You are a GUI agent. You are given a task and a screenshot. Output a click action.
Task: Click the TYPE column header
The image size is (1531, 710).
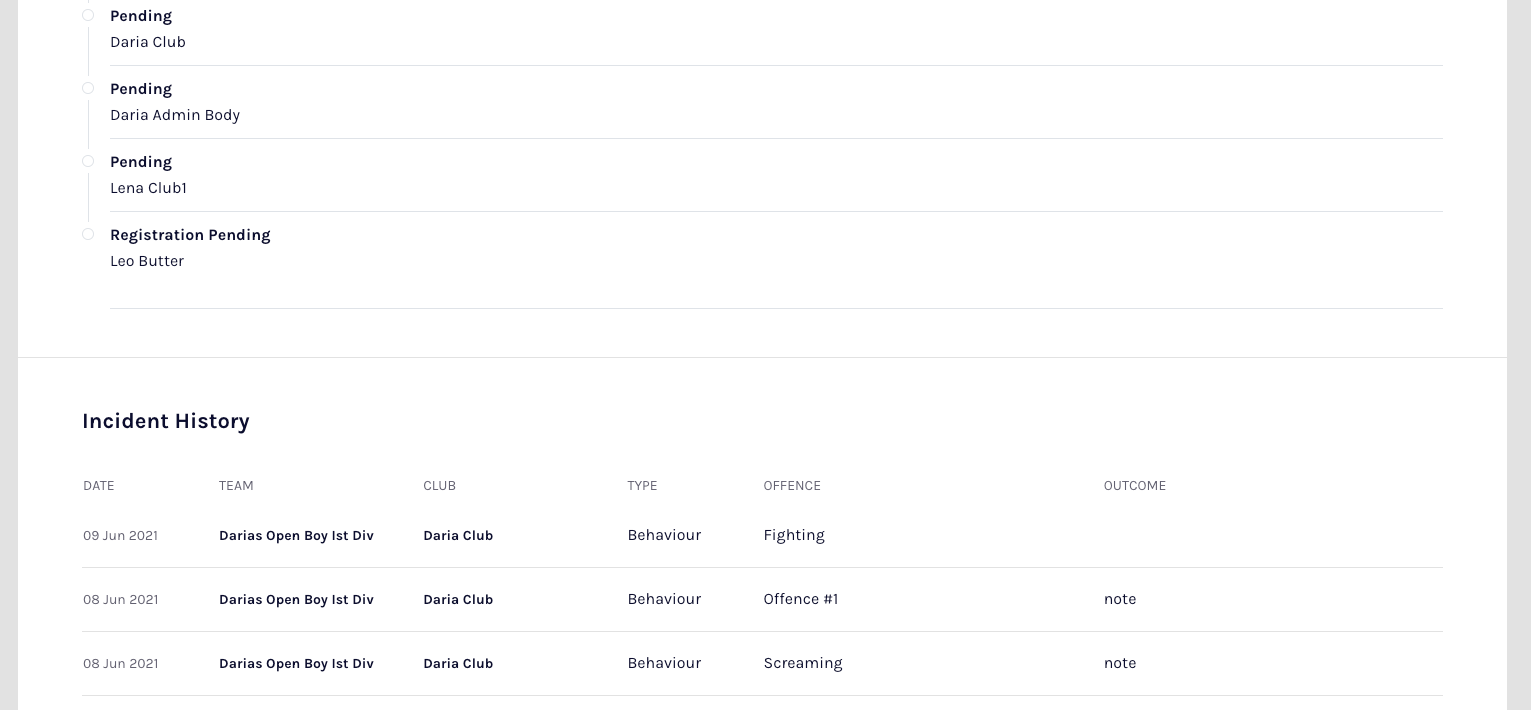click(x=642, y=486)
